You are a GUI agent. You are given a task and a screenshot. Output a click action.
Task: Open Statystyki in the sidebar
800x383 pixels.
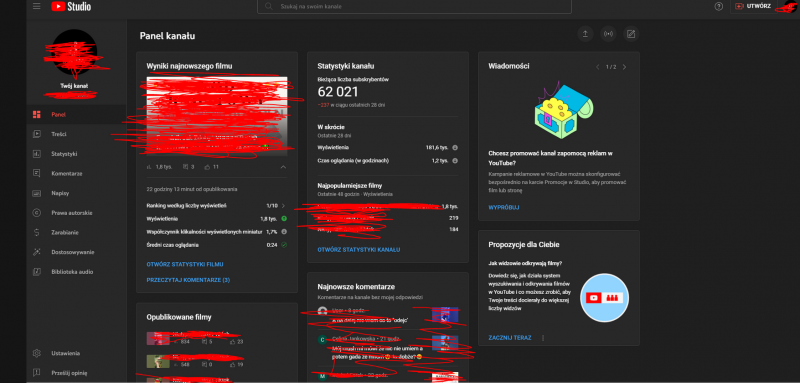point(77,154)
